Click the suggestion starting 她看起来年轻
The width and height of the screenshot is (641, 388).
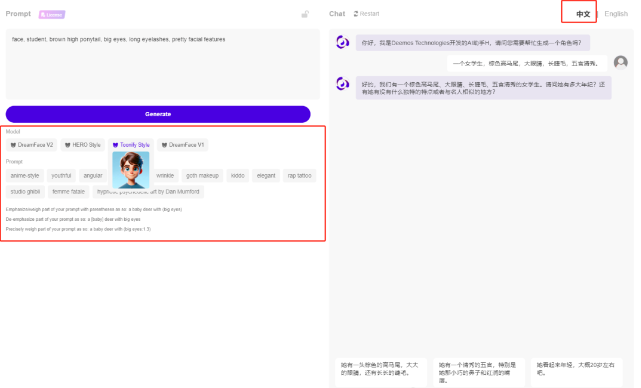point(576,372)
